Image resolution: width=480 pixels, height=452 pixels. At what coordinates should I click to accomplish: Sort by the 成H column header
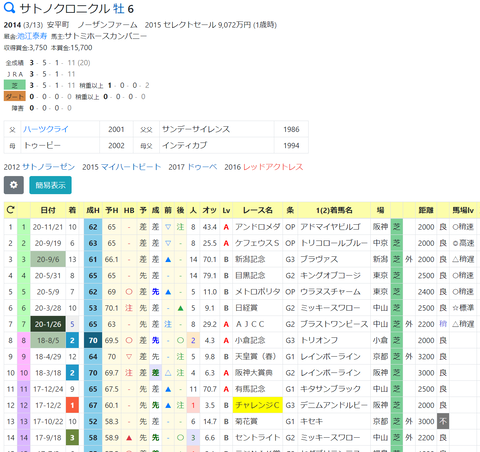click(93, 210)
